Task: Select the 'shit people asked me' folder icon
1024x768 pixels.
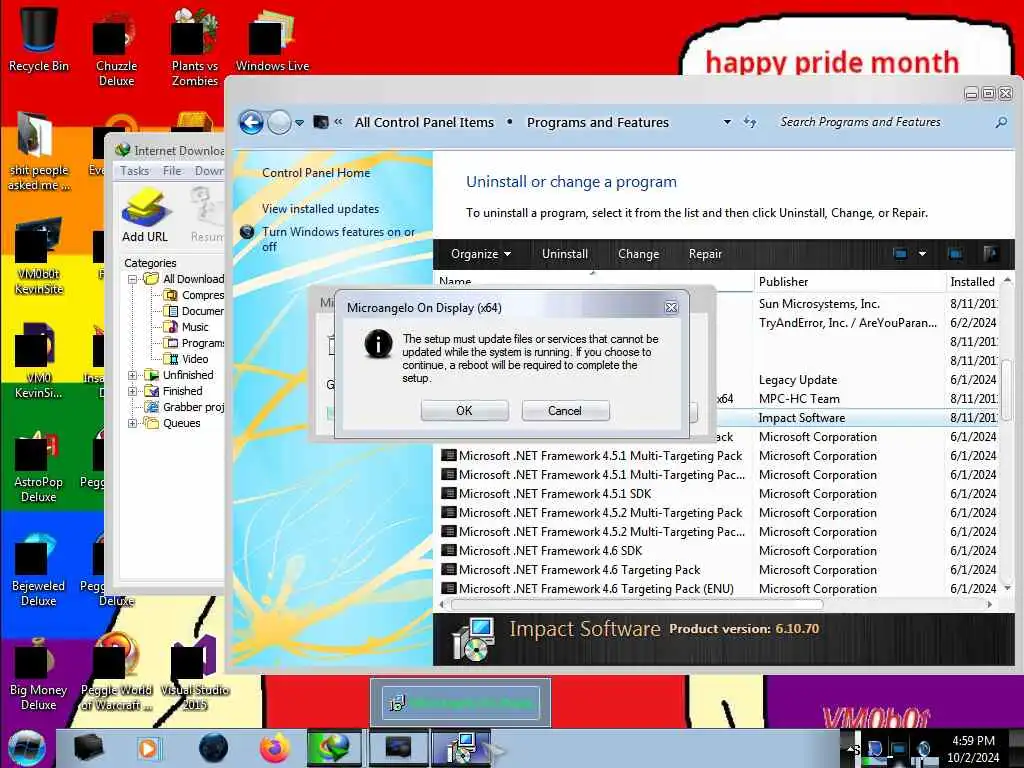Action: click(39, 152)
